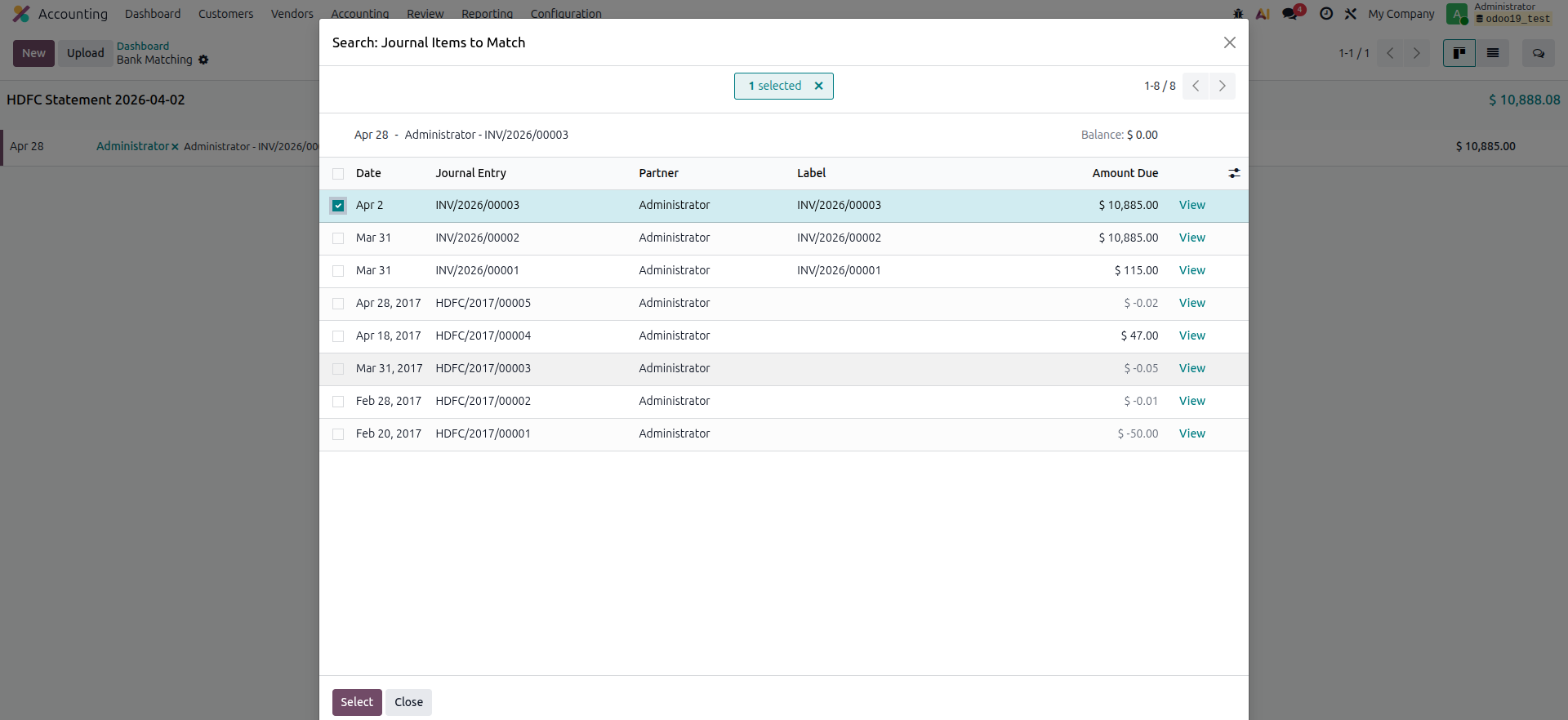
Task: Uncheck the INV/2026/00003 row checkbox
Action: click(338, 206)
